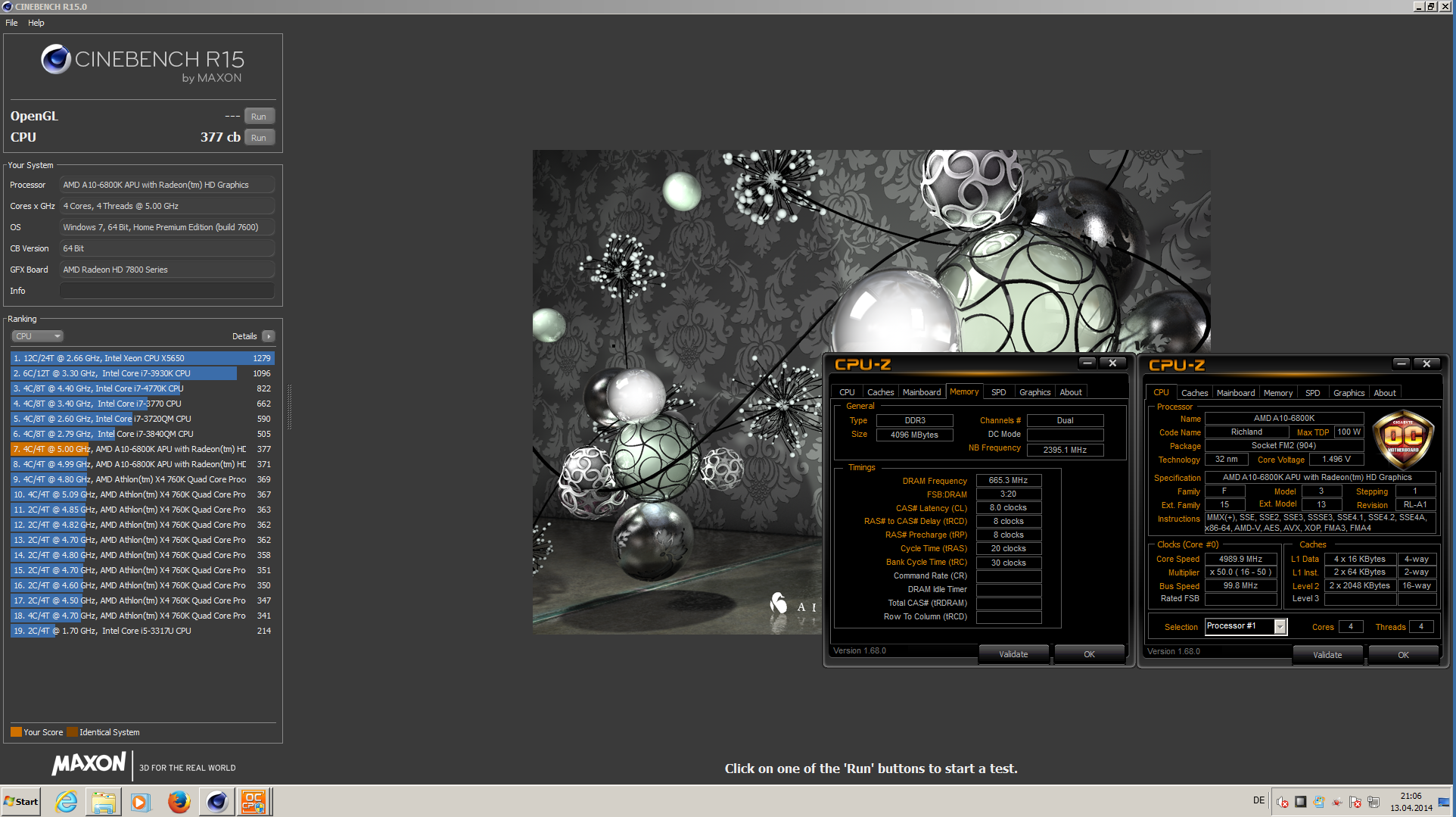This screenshot has height=817, width=1456.
Task: Click the DE language indicator in taskbar
Action: [1258, 800]
